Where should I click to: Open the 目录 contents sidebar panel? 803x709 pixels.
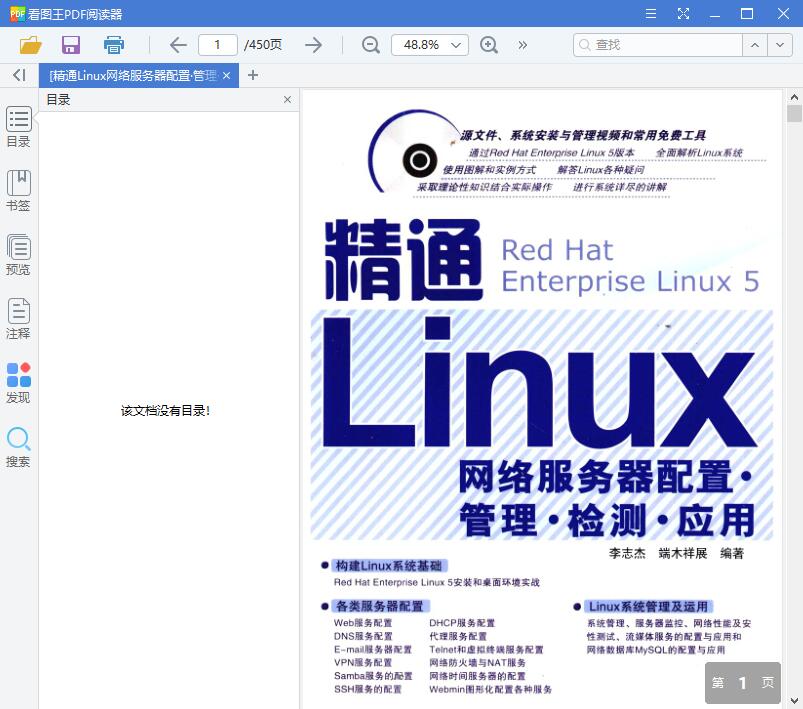coord(18,127)
